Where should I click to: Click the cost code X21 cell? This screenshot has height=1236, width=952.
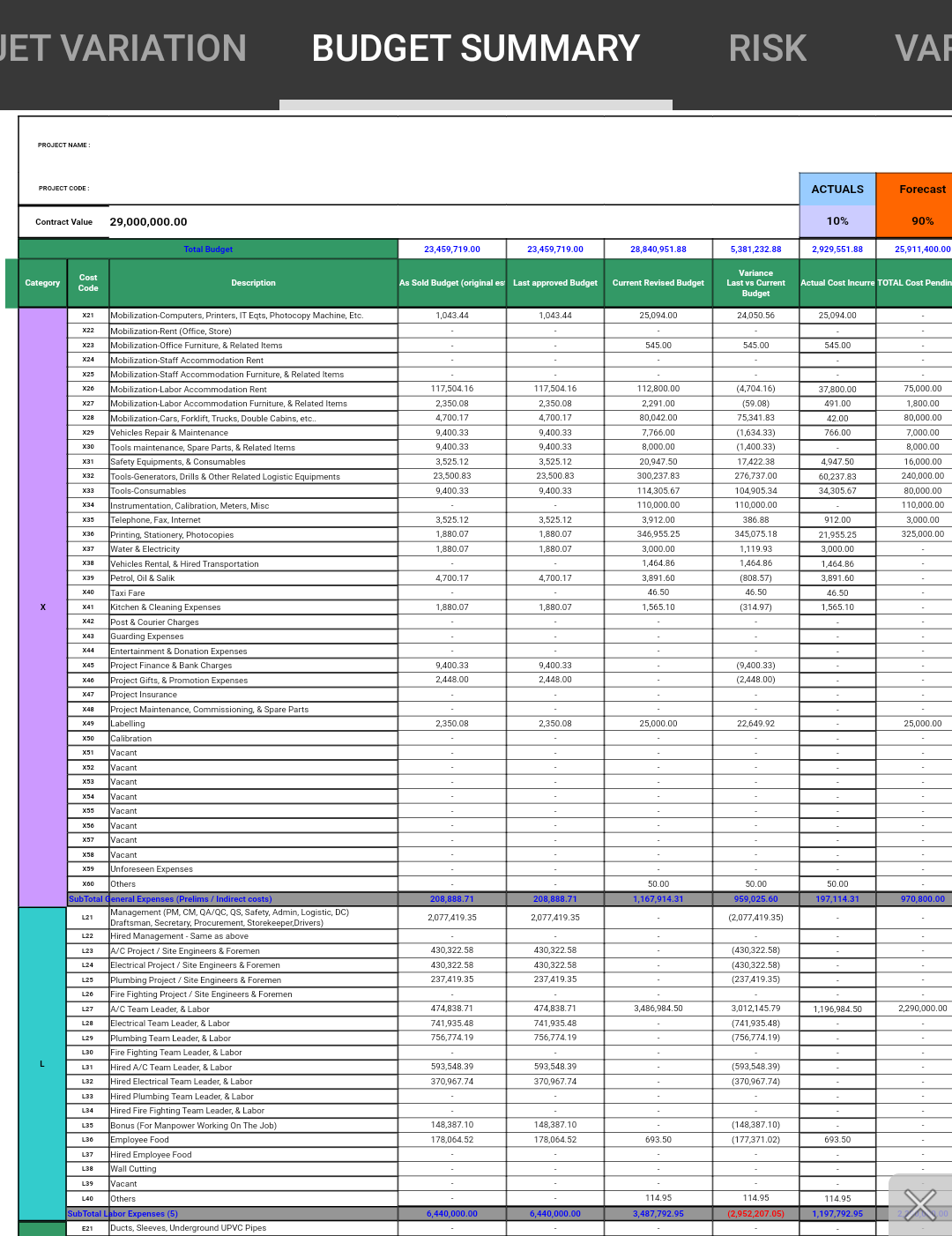pos(88,316)
